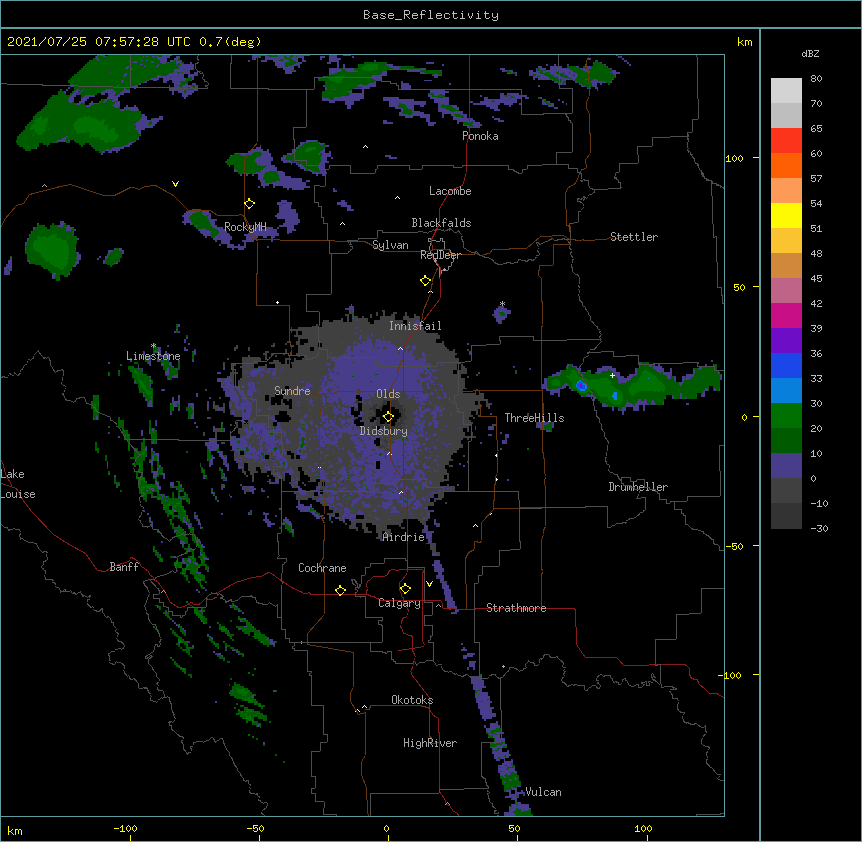Viewport: 862px width, 842px height.
Task: Click the yellow V marker east of Calgary
Action: [x=429, y=584]
